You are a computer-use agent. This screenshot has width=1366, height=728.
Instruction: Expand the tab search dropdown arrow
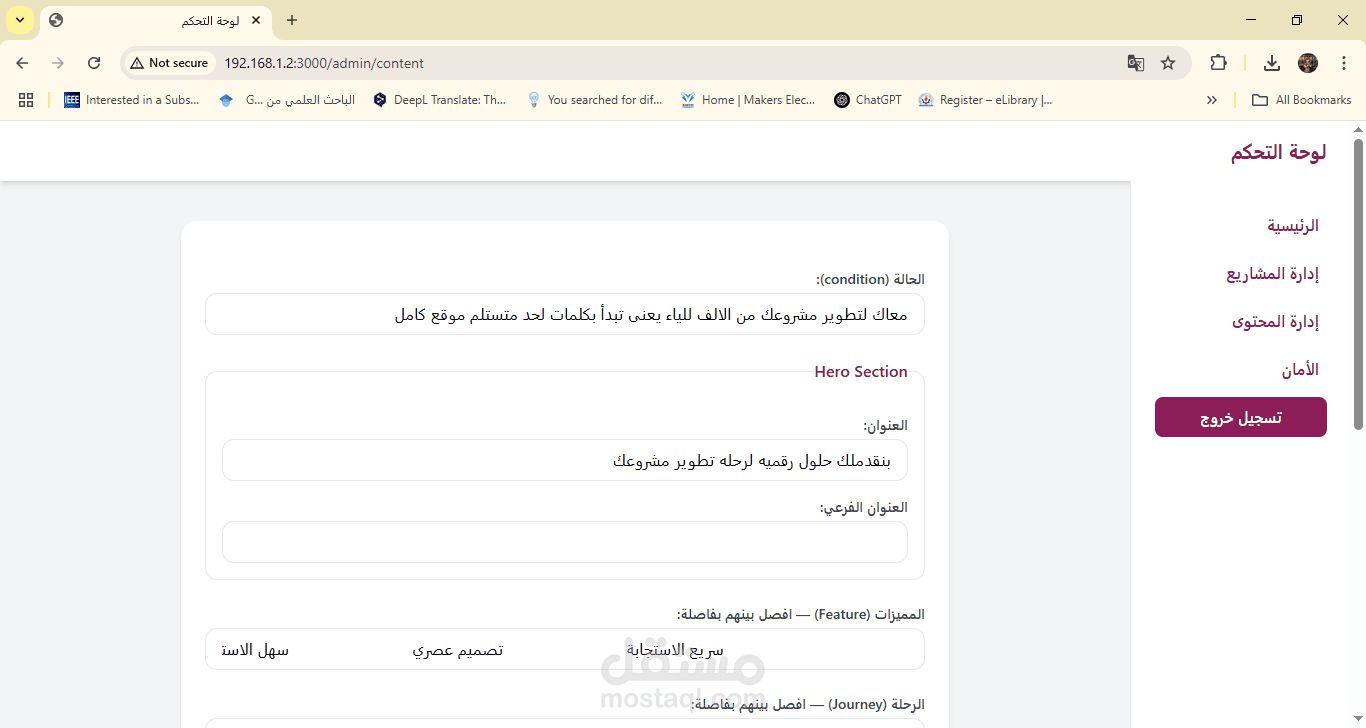tap(20, 20)
